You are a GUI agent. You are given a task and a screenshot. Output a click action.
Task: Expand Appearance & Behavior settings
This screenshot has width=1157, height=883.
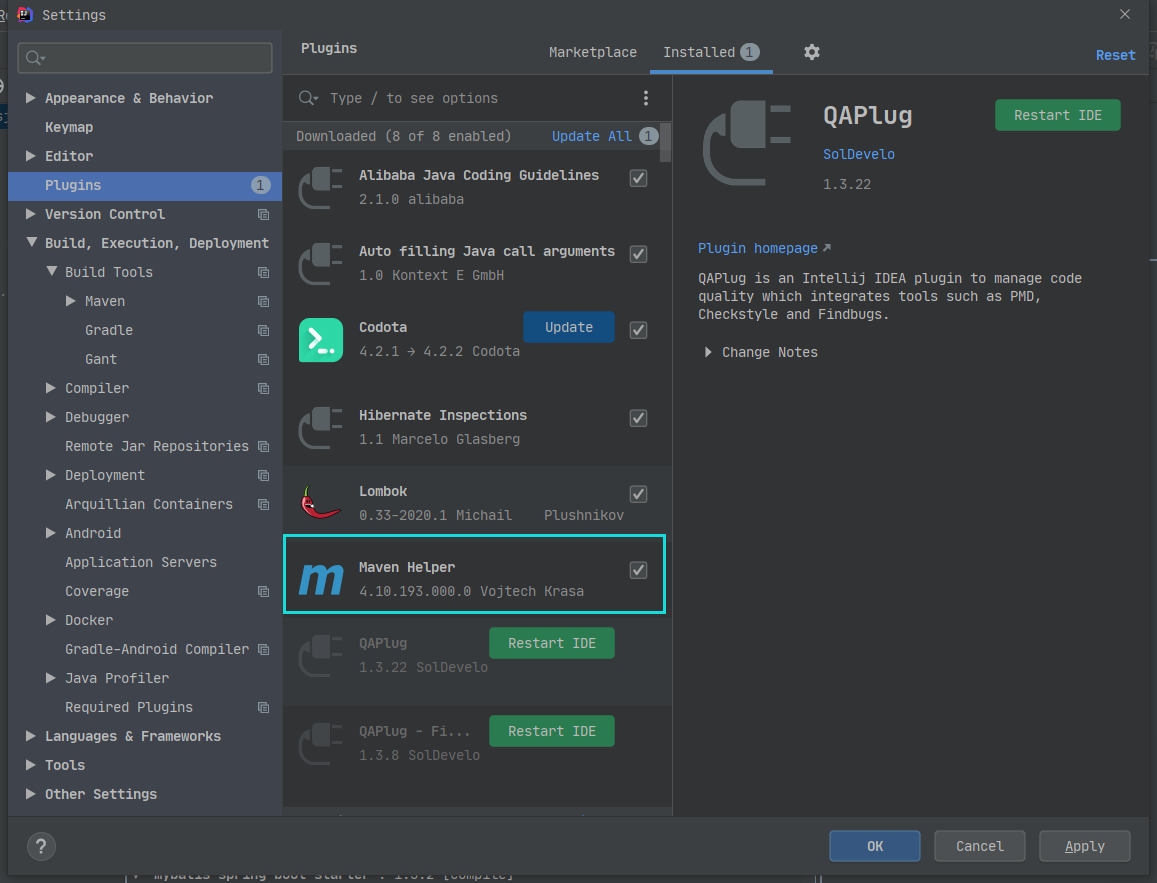click(30, 98)
